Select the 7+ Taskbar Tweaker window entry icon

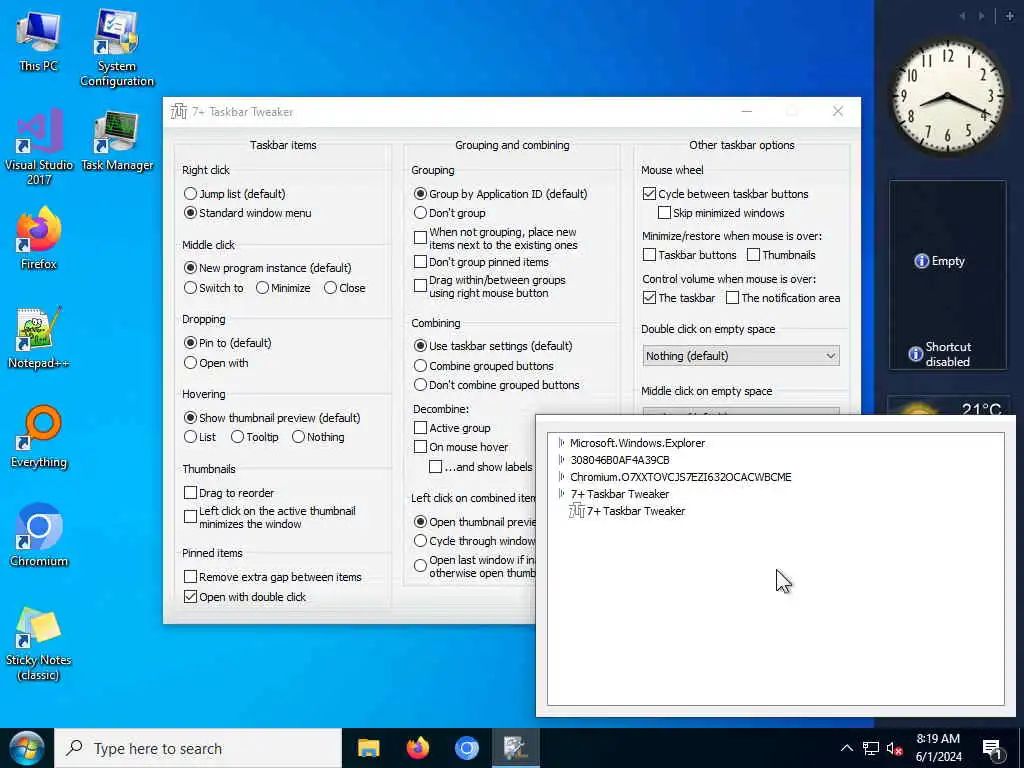click(x=577, y=511)
